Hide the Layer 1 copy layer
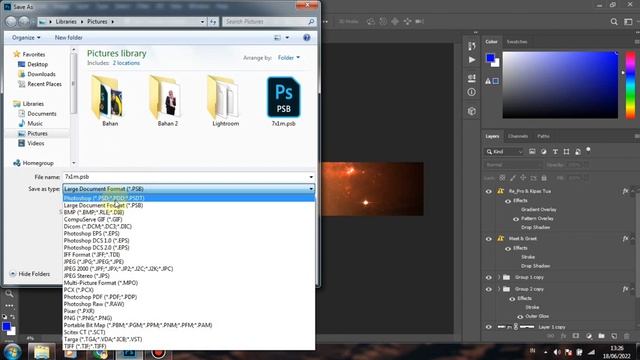The image size is (640, 360). click(x=488, y=327)
